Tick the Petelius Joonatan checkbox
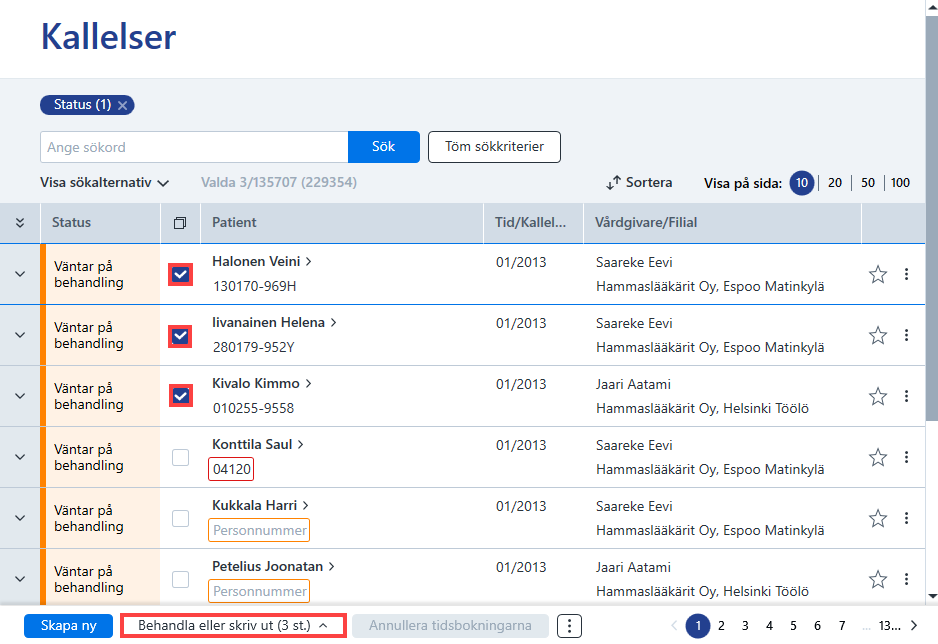Image resolution: width=938 pixels, height=644 pixels. coord(180,579)
